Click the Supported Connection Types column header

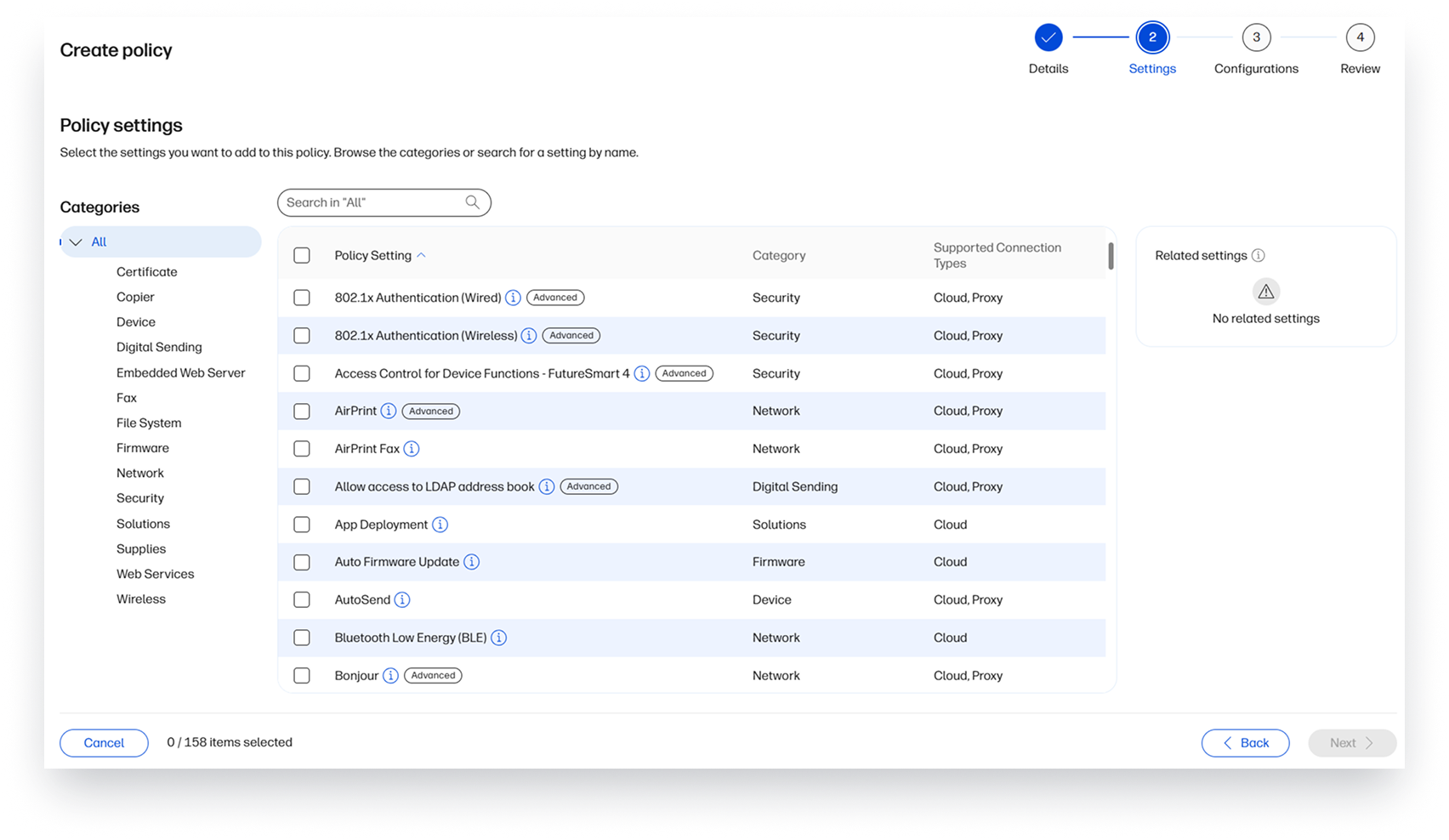pos(997,255)
